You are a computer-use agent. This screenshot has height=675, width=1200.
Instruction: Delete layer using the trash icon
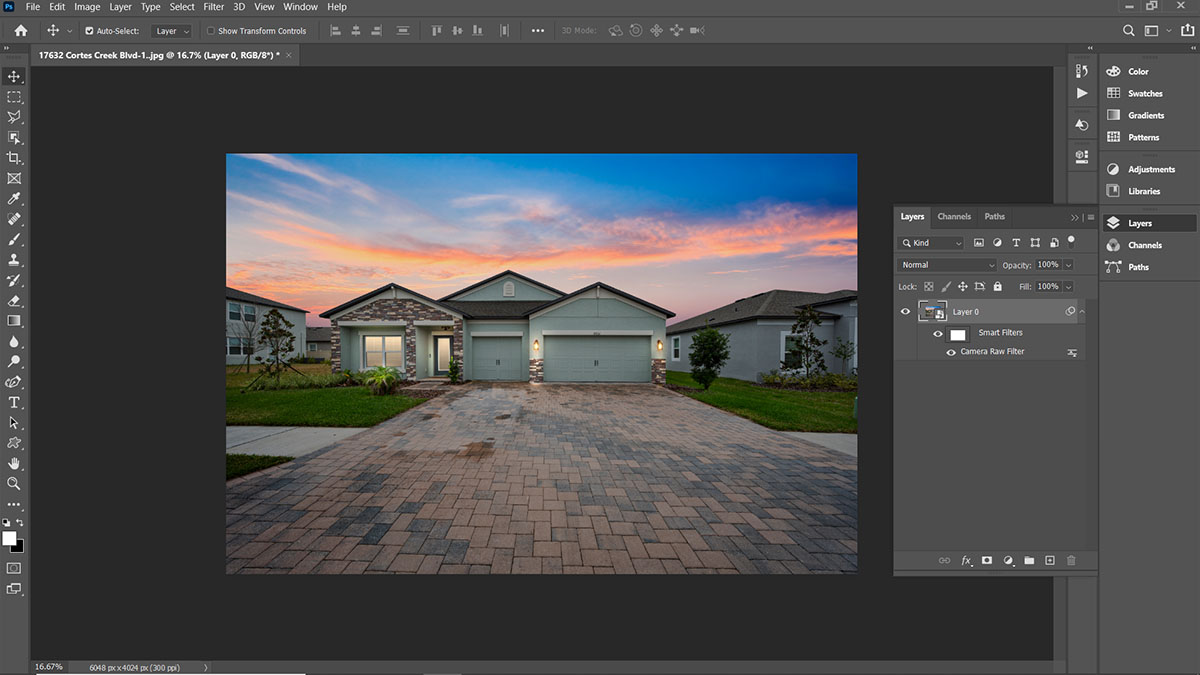click(1071, 561)
